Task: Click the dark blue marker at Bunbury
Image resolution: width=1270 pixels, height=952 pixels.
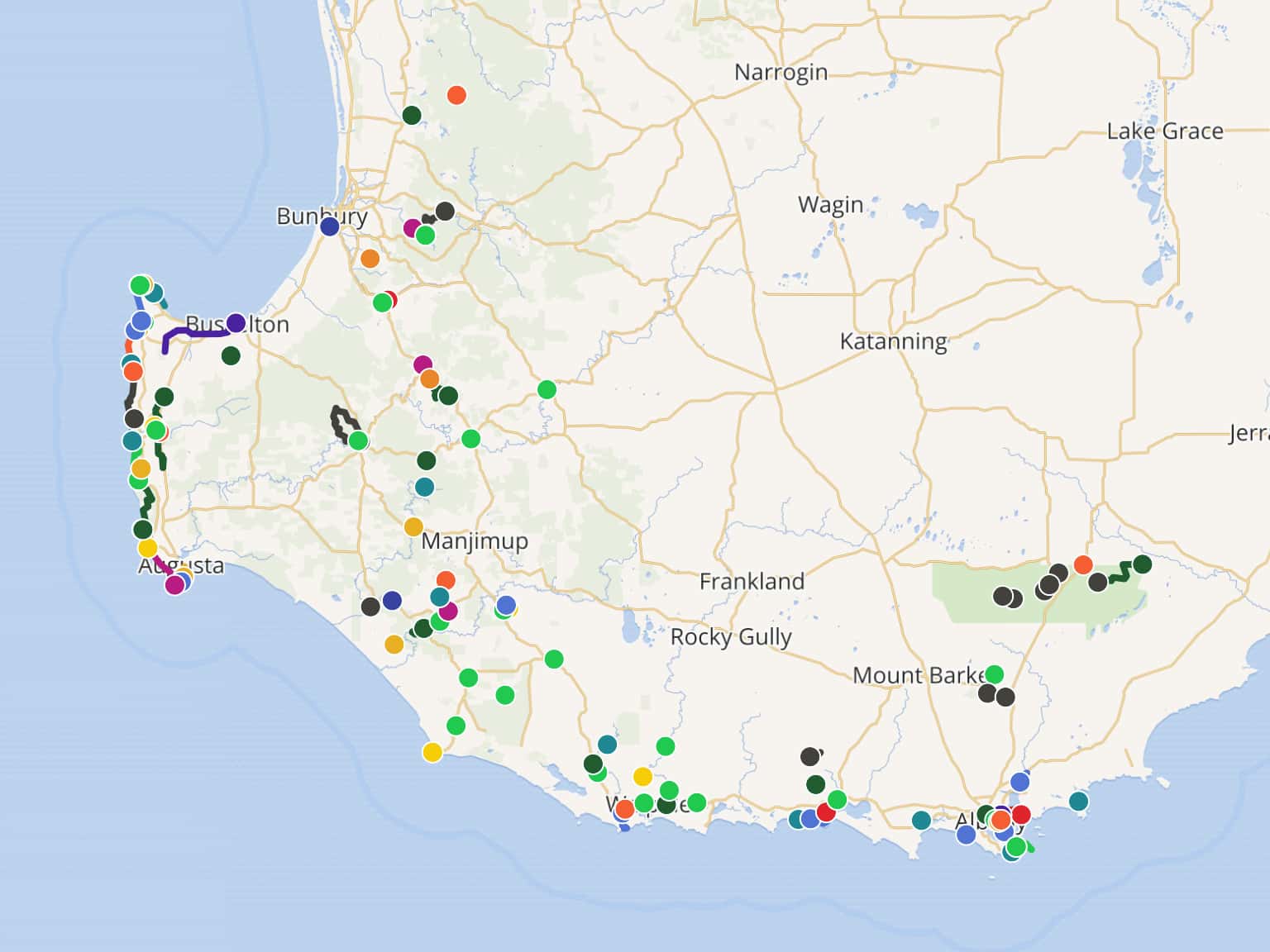Action: point(330,226)
